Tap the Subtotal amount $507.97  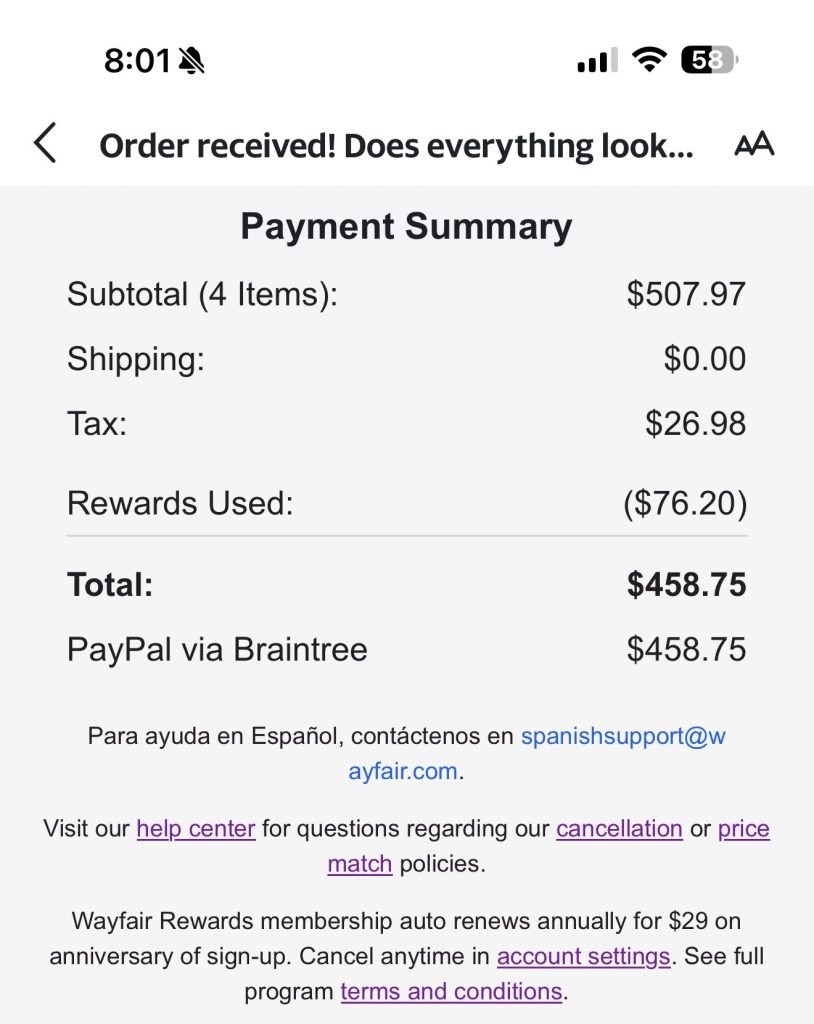coord(686,294)
